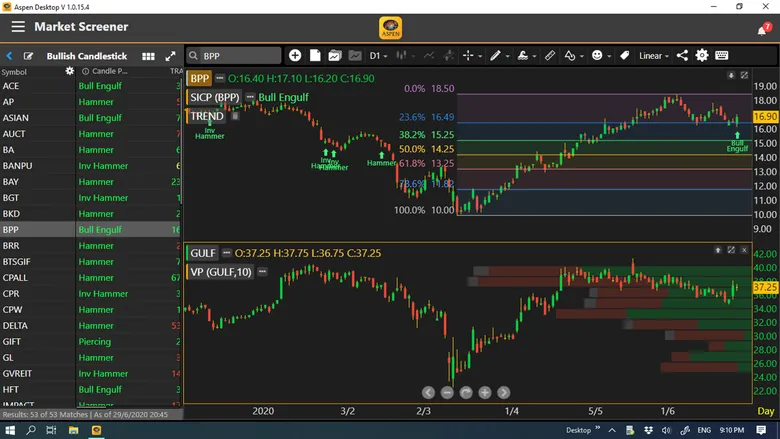This screenshot has width=780, height=439.
Task: Click the BPP symbol search field
Action: click(x=234, y=56)
